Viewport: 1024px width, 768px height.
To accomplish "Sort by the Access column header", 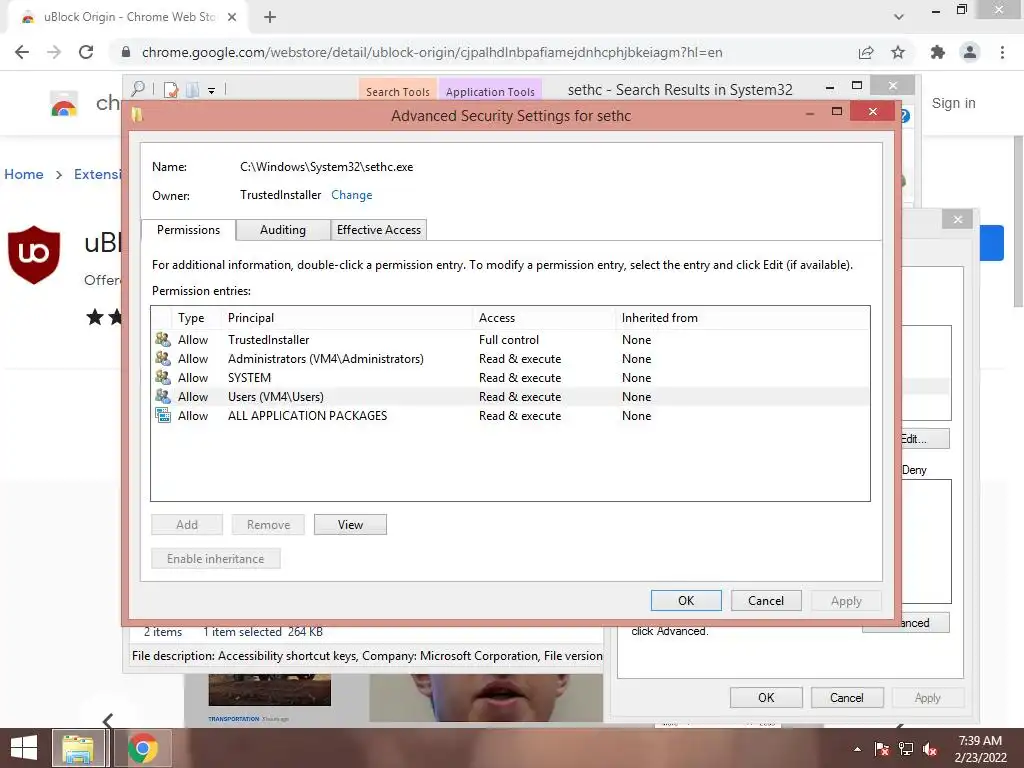I will (x=544, y=318).
